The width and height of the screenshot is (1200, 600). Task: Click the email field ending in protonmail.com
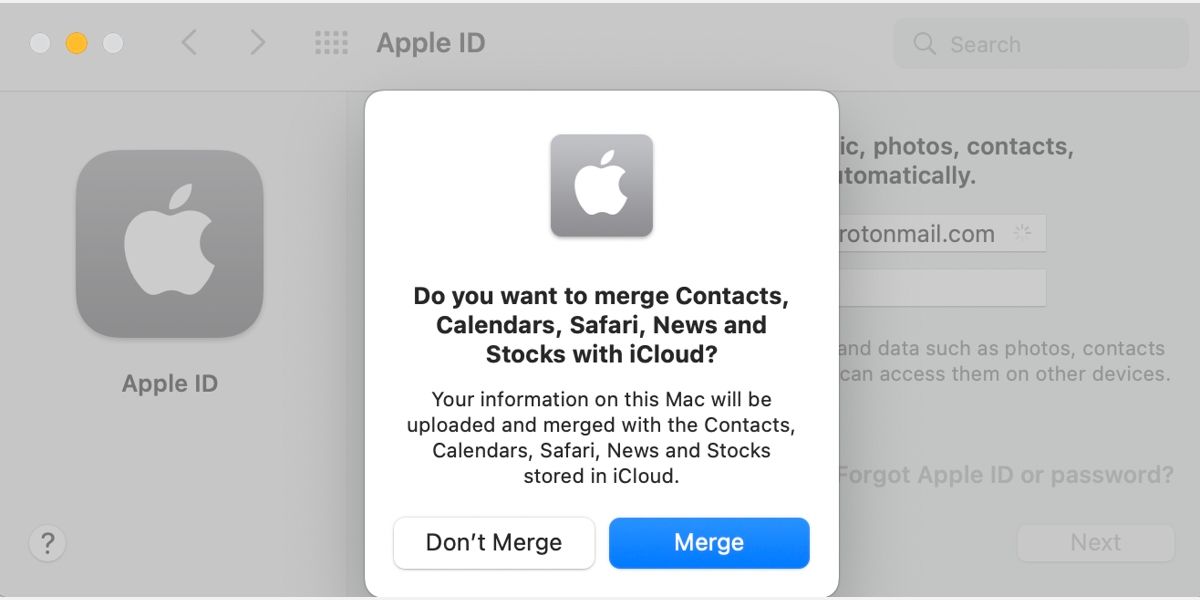pos(940,233)
